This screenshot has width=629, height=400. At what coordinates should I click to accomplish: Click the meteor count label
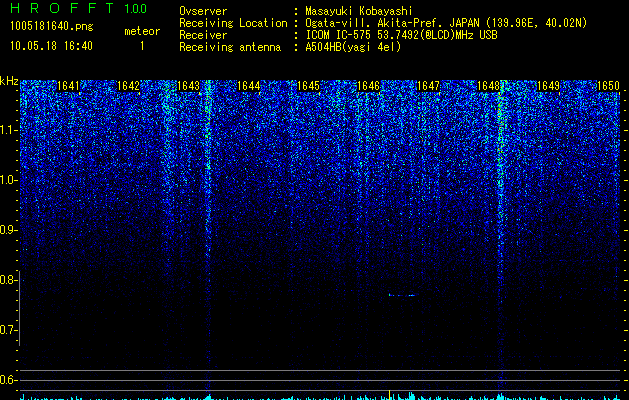click(x=142, y=31)
